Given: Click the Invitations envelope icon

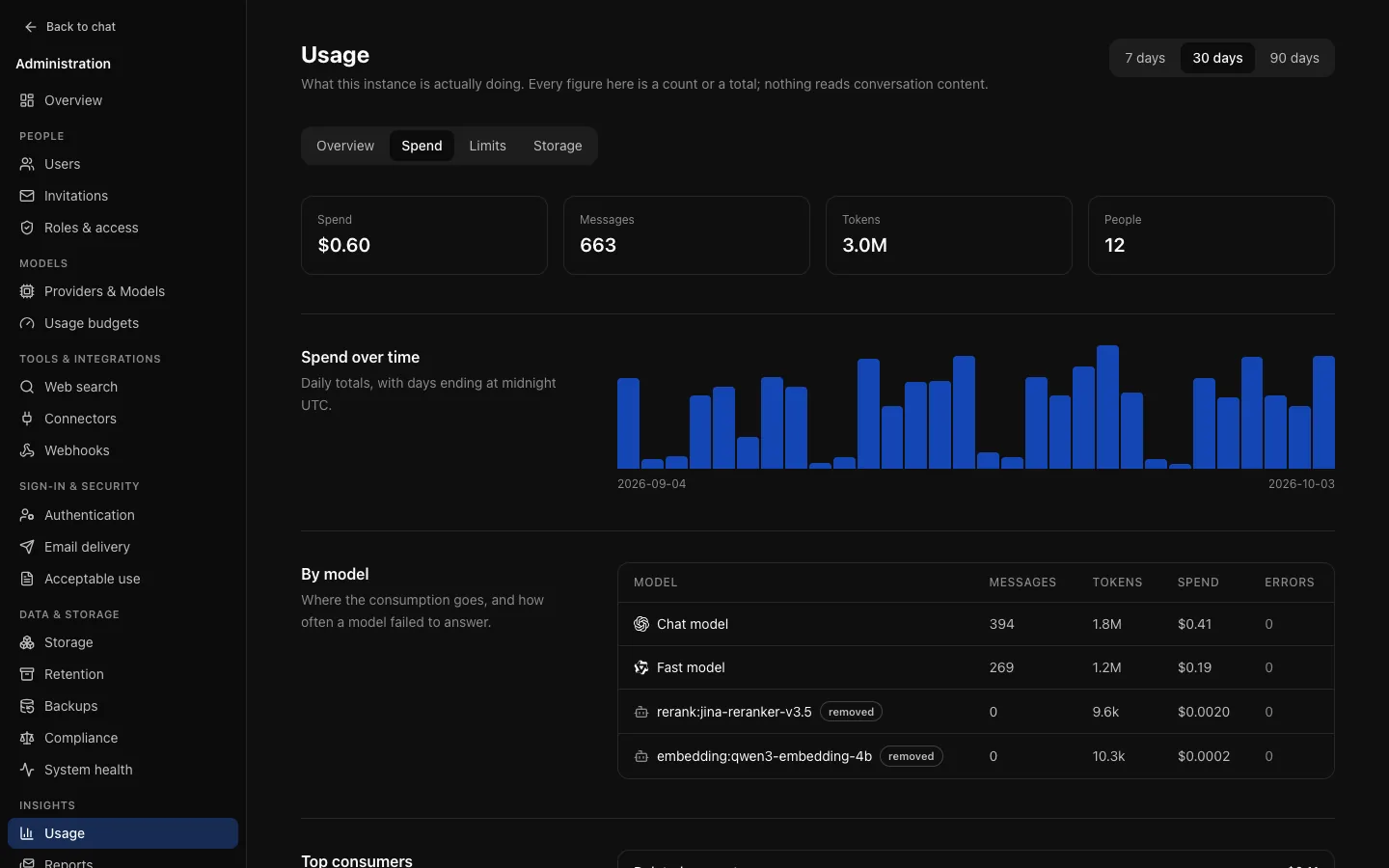Looking at the screenshot, I should (27, 196).
